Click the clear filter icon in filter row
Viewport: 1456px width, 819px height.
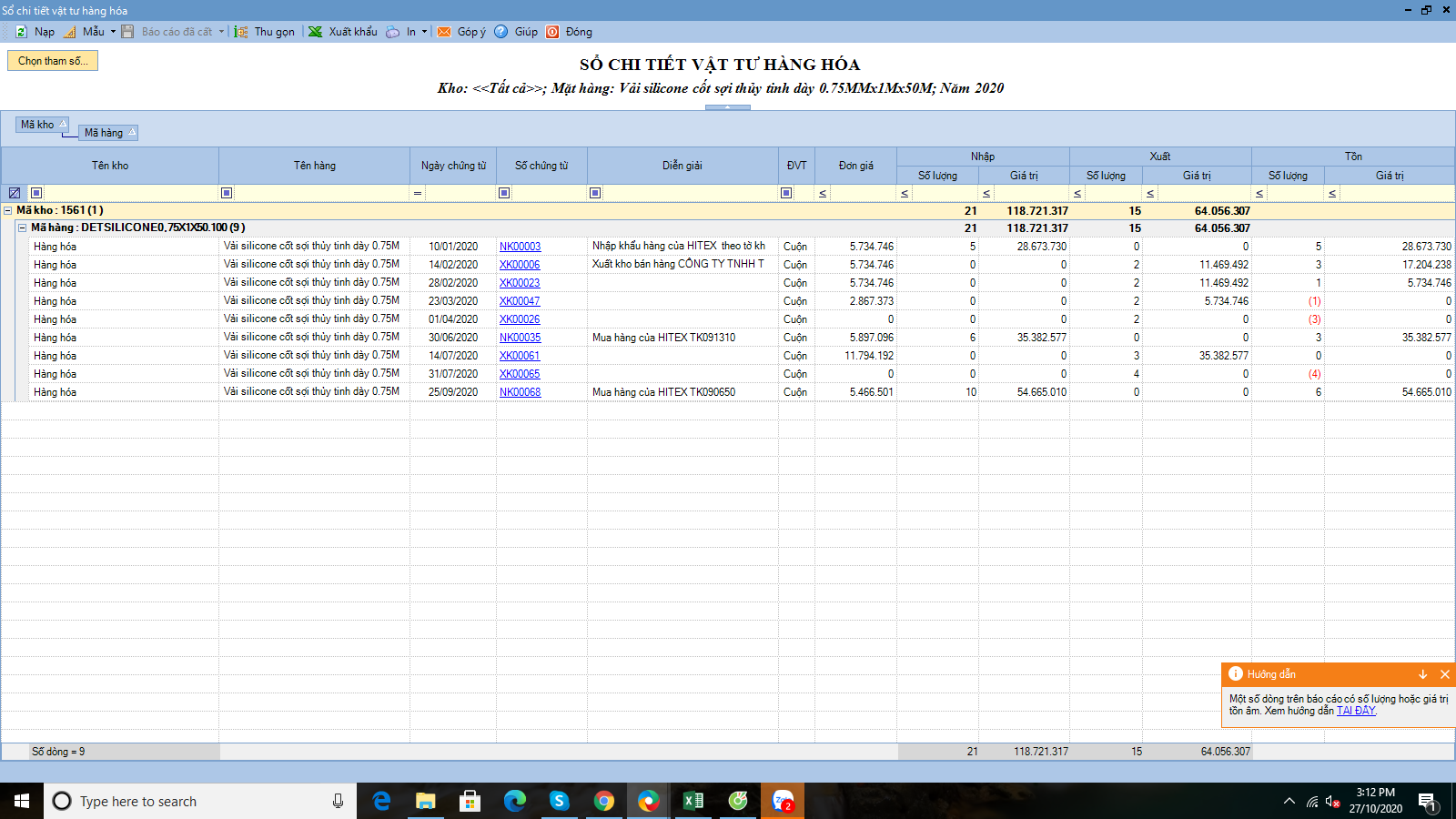coord(15,193)
